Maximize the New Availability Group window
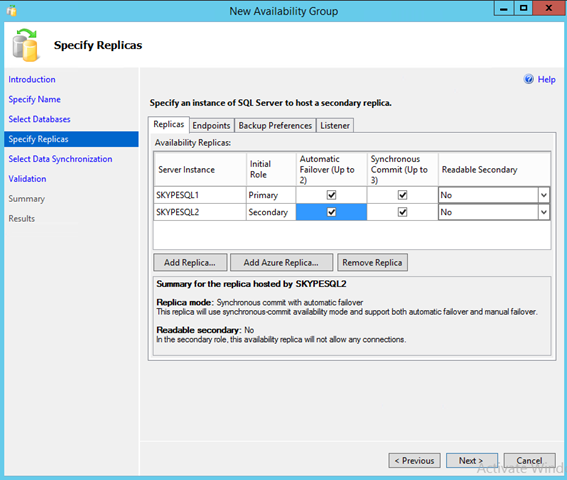This screenshot has height=480, width=567. pyautogui.click(x=523, y=8)
